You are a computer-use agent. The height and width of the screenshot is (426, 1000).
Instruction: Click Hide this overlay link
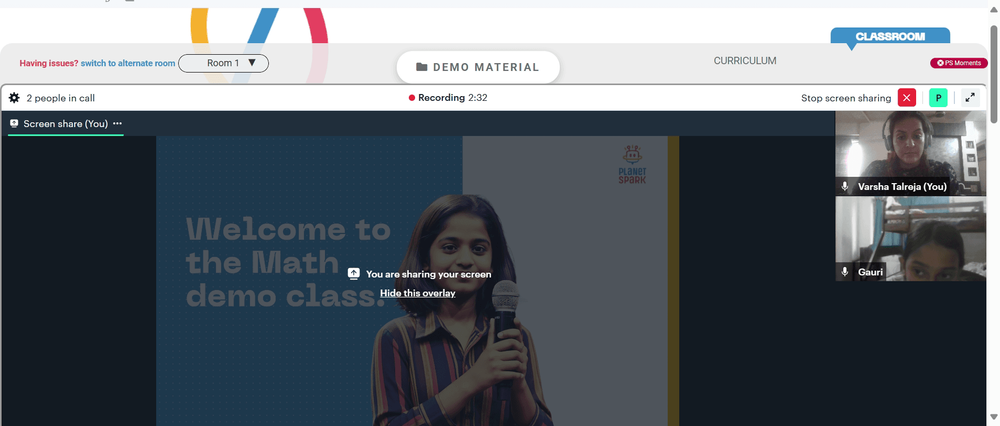coord(418,293)
